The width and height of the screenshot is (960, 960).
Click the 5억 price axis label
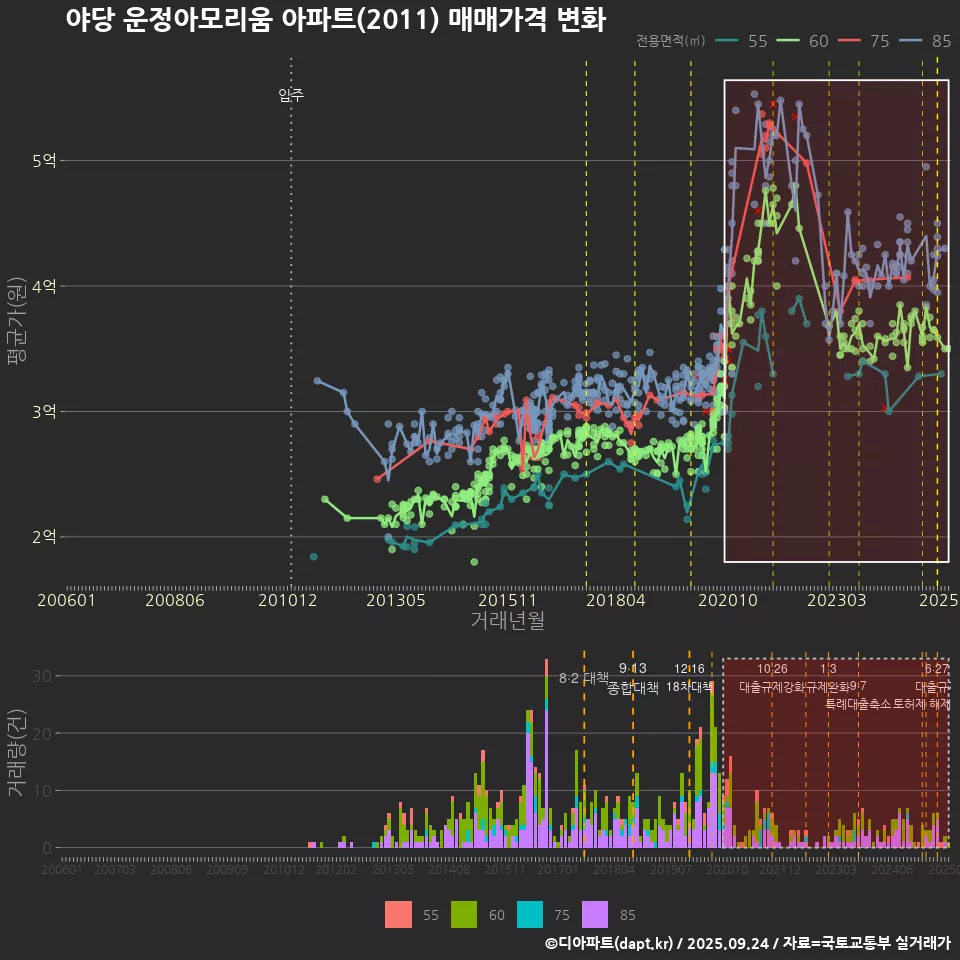[x=45, y=160]
